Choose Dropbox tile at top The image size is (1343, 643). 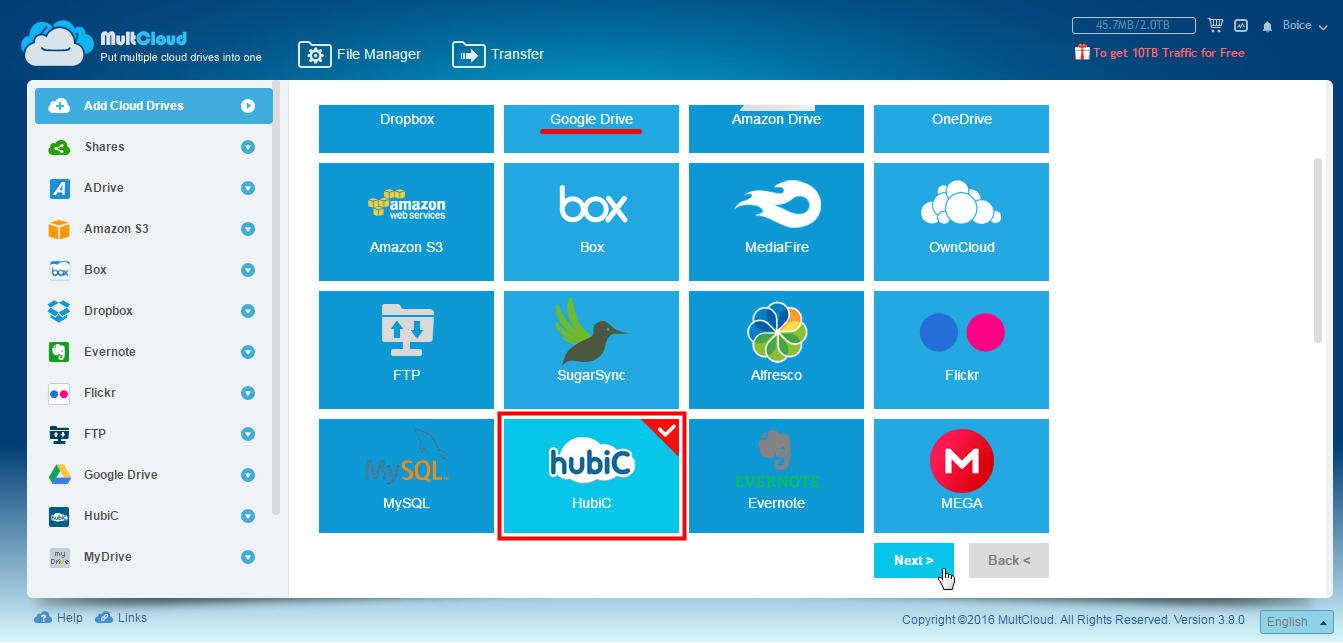coord(406,129)
